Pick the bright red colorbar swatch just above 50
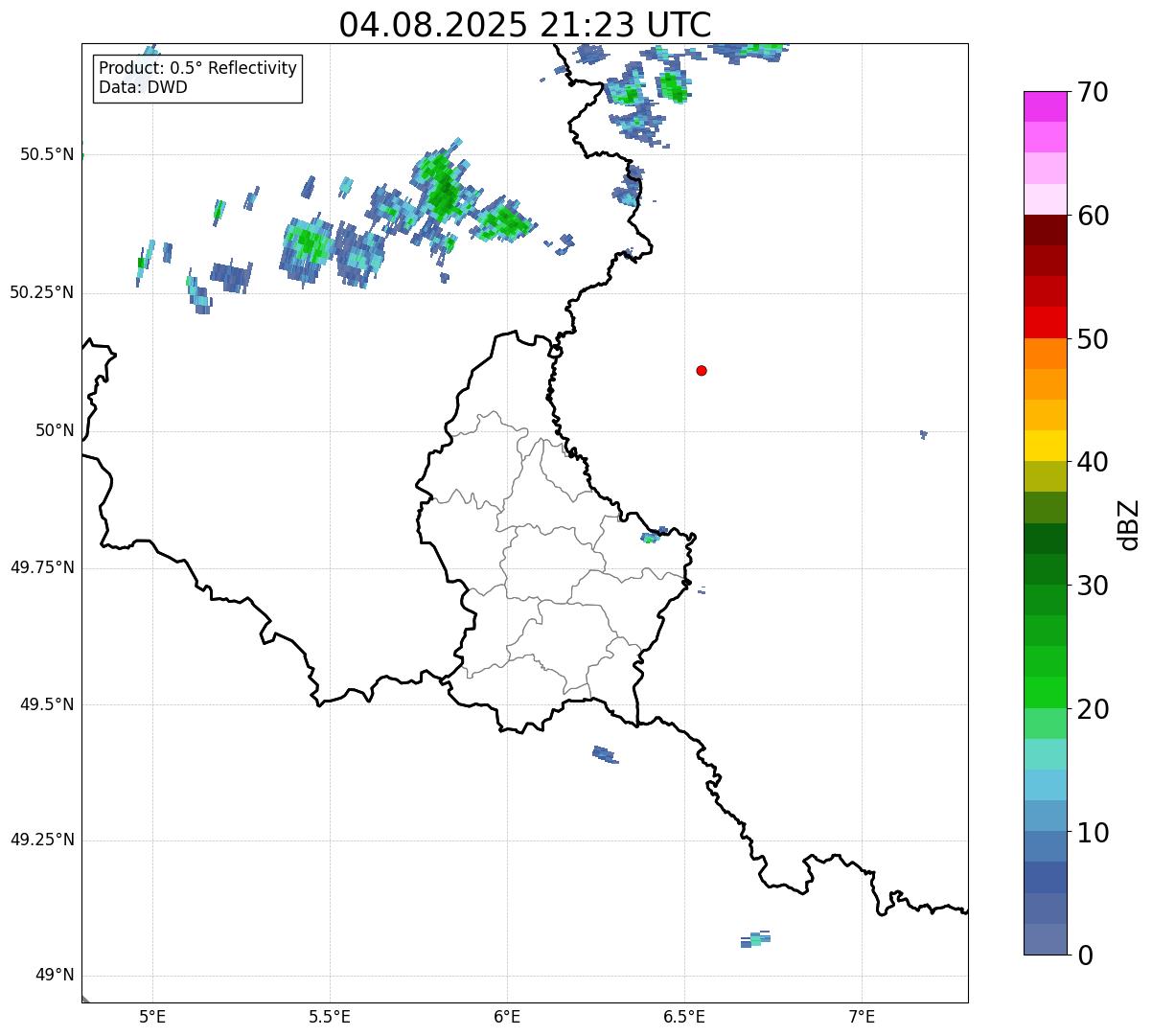The image size is (1152, 1036). pyautogui.click(x=1046, y=323)
